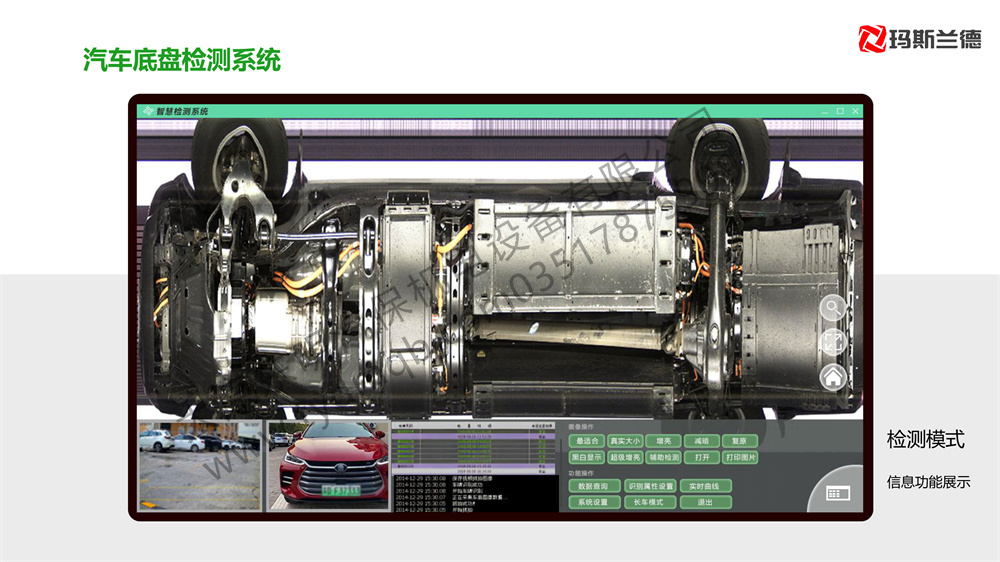The width and height of the screenshot is (1000, 562).
Task: Click the 最适合 fit-to-view button
Action: point(586,441)
